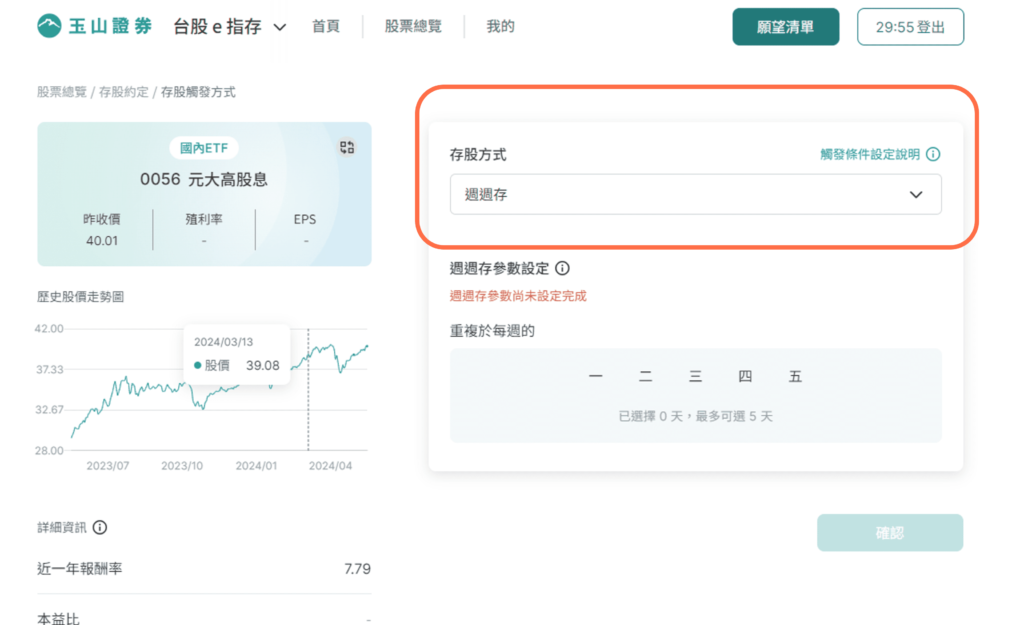Click the 國內ETF tag on the stock card
The width and height of the screenshot is (1024, 625).
204,148
